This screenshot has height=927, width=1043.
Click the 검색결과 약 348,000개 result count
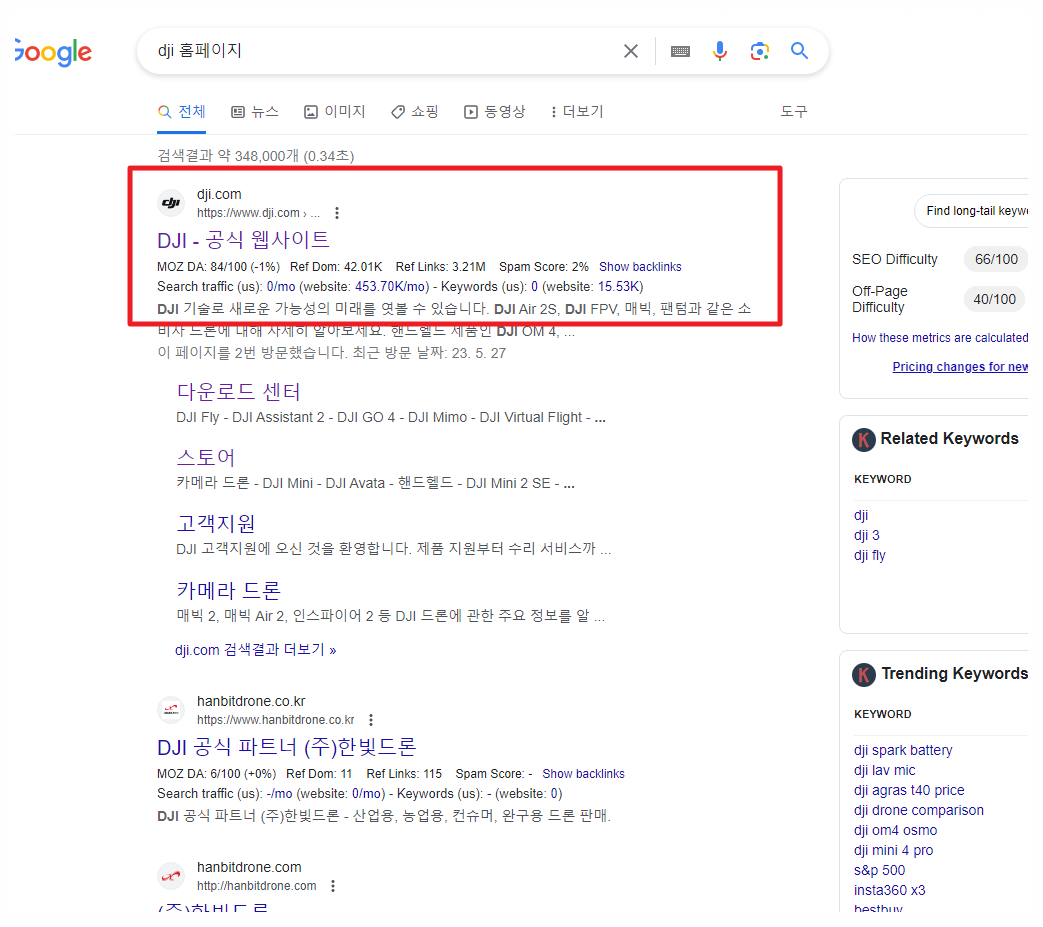coord(255,156)
